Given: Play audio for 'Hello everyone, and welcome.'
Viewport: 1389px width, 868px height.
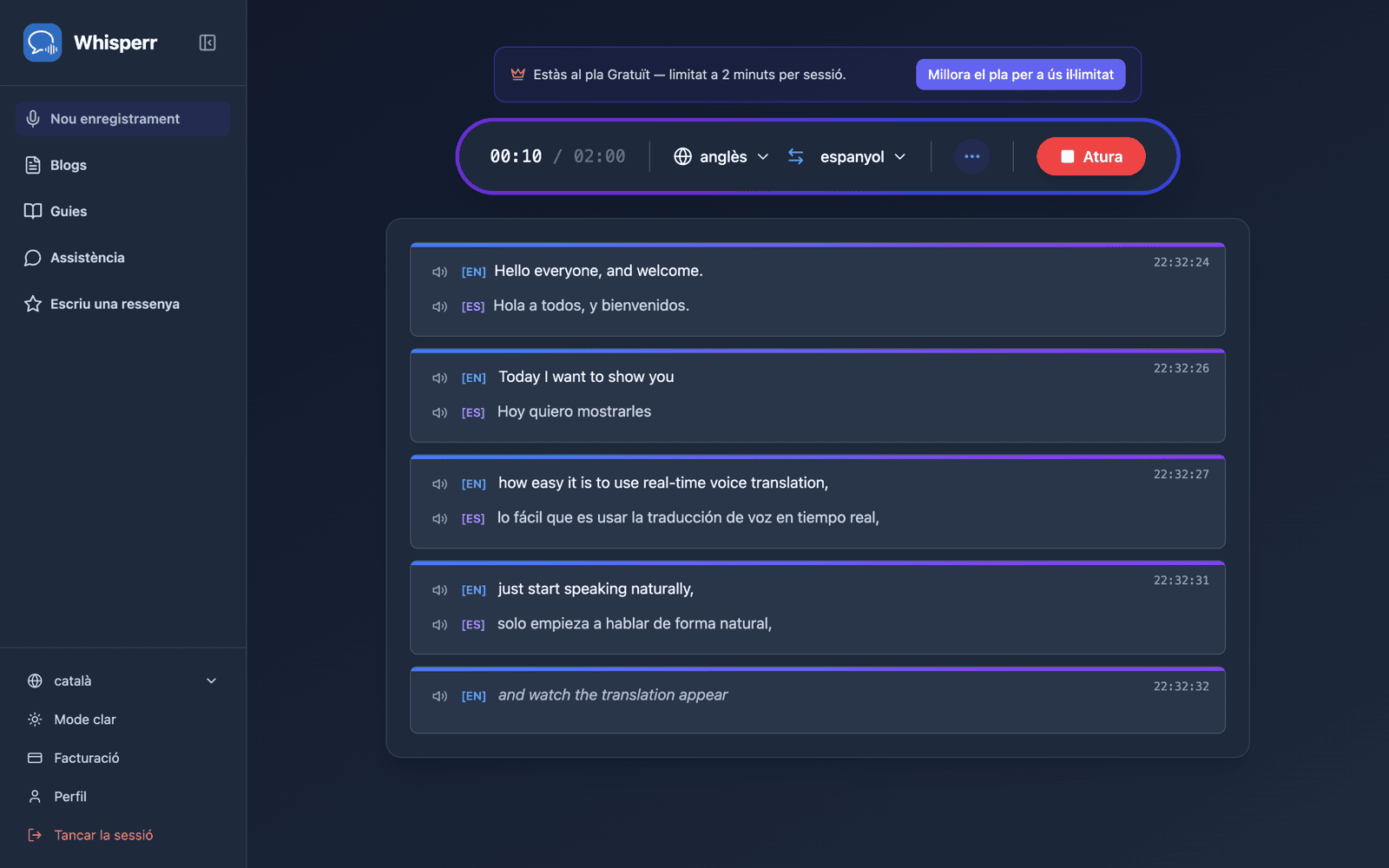Looking at the screenshot, I should coord(440,272).
